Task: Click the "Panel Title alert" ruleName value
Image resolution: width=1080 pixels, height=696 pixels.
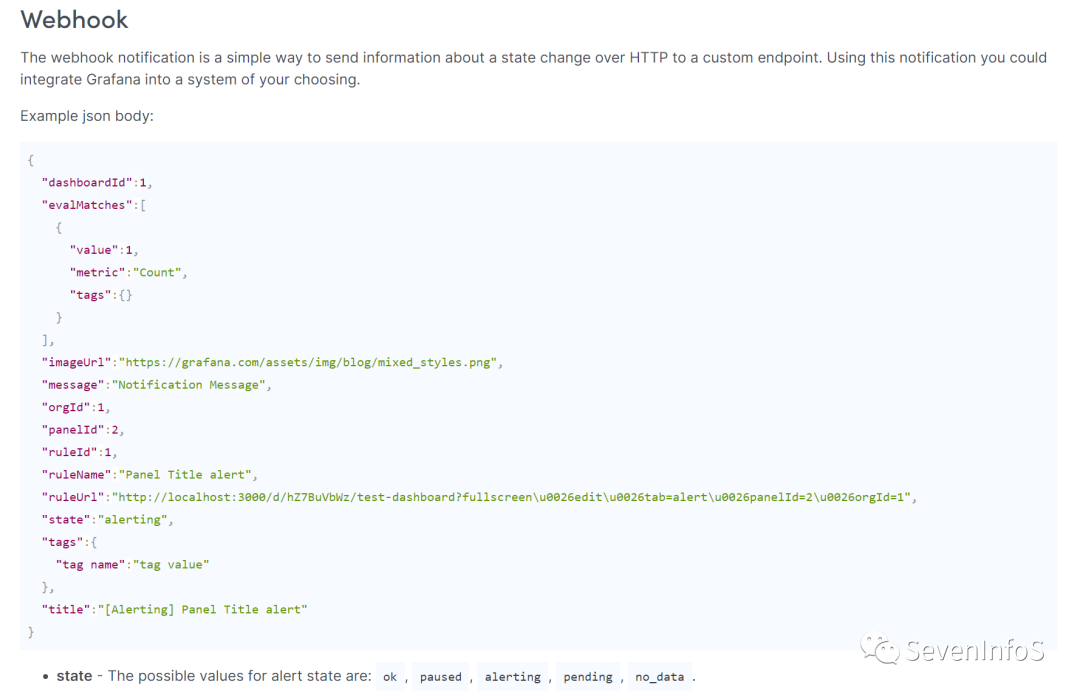Action: pyautogui.click(x=189, y=475)
